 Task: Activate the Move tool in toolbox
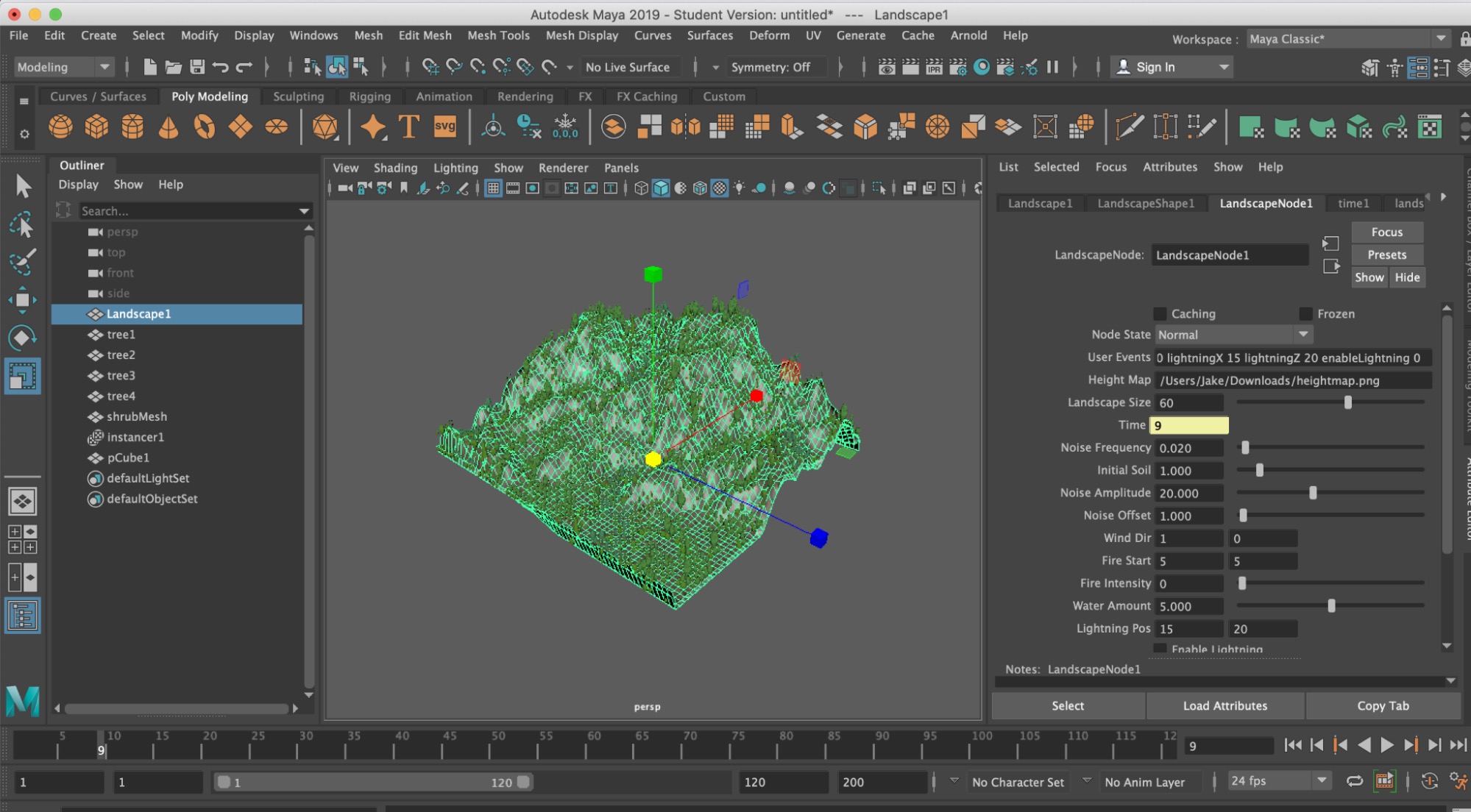click(22, 300)
